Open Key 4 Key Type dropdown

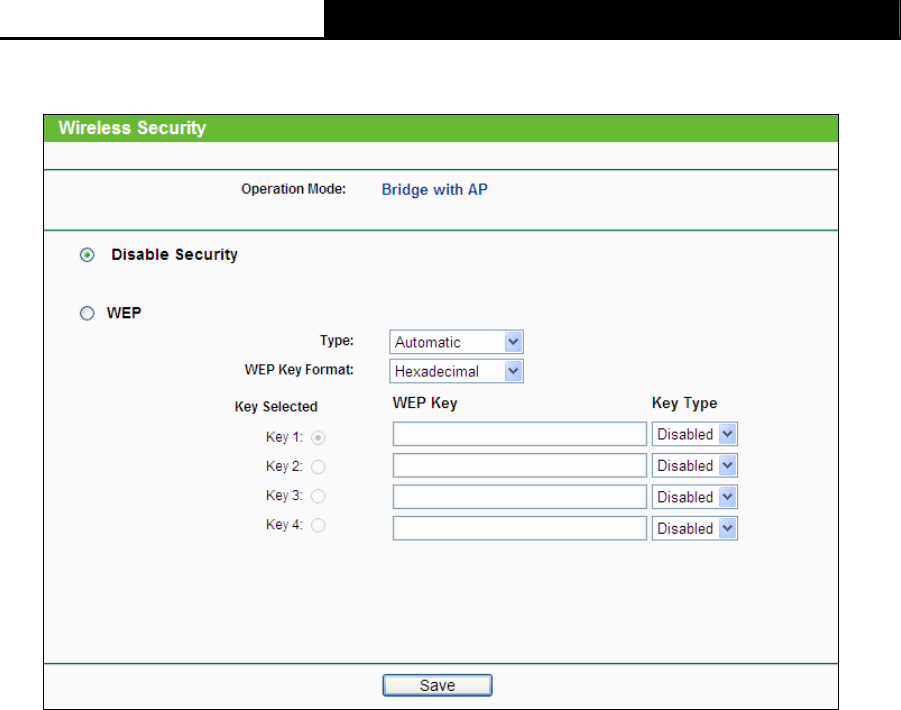point(695,528)
